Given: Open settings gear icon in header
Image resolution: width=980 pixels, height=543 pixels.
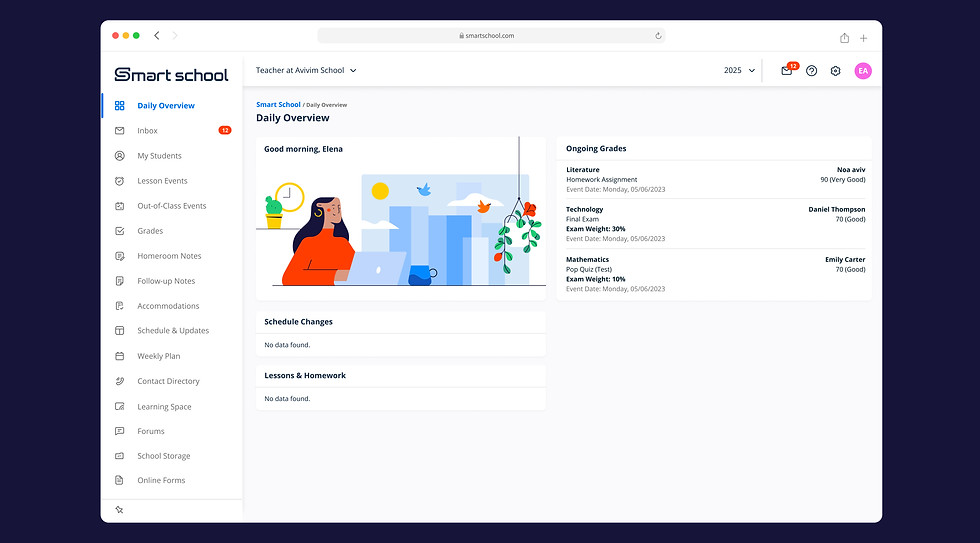Looking at the screenshot, I should [836, 71].
